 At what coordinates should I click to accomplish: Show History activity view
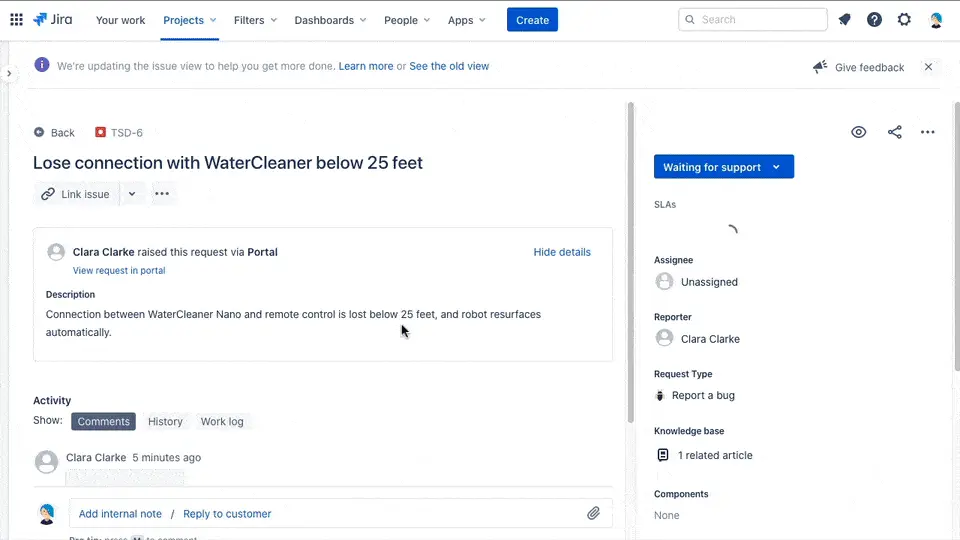click(x=165, y=422)
